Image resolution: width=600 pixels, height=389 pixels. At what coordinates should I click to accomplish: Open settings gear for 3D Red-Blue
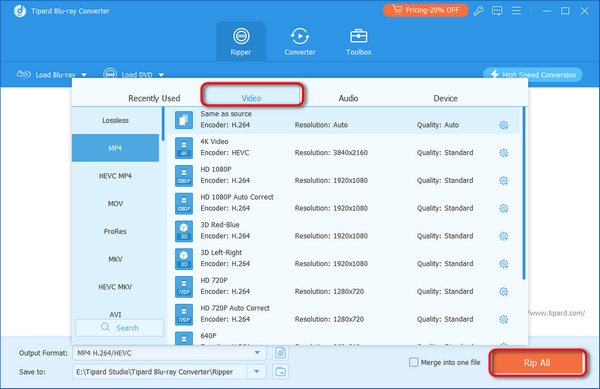504,236
